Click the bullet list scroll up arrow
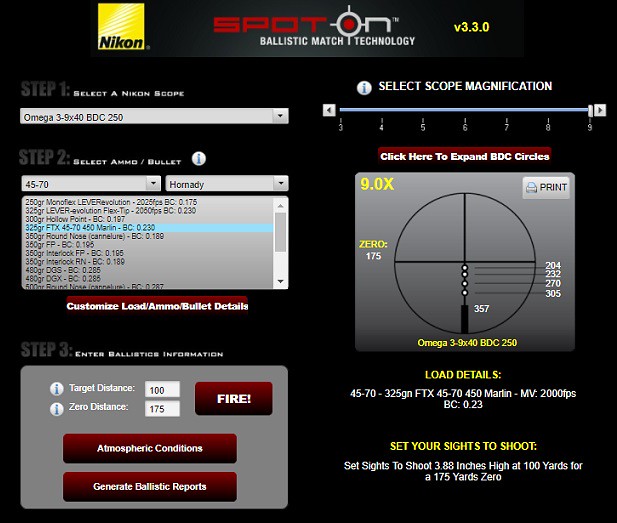This screenshot has height=523, width=617. pyautogui.click(x=281, y=205)
